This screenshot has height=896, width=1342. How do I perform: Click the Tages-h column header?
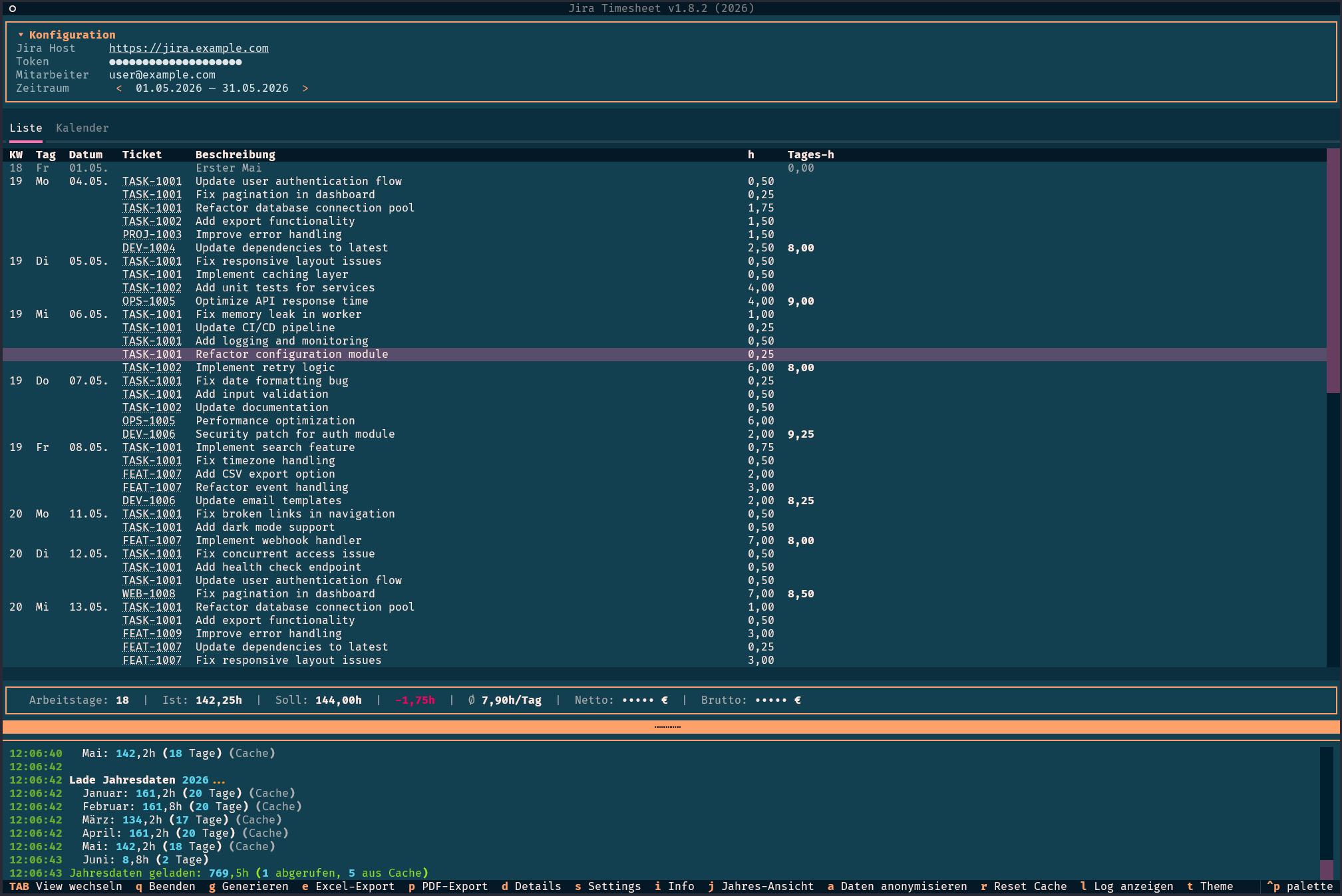tap(811, 154)
